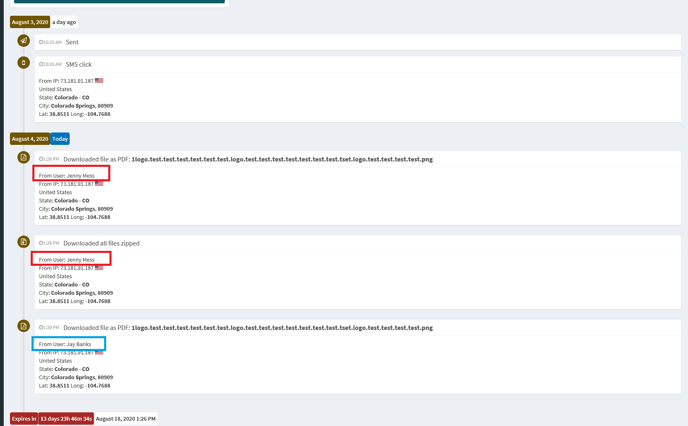Click the last PDF download timeline icon

coord(23,326)
